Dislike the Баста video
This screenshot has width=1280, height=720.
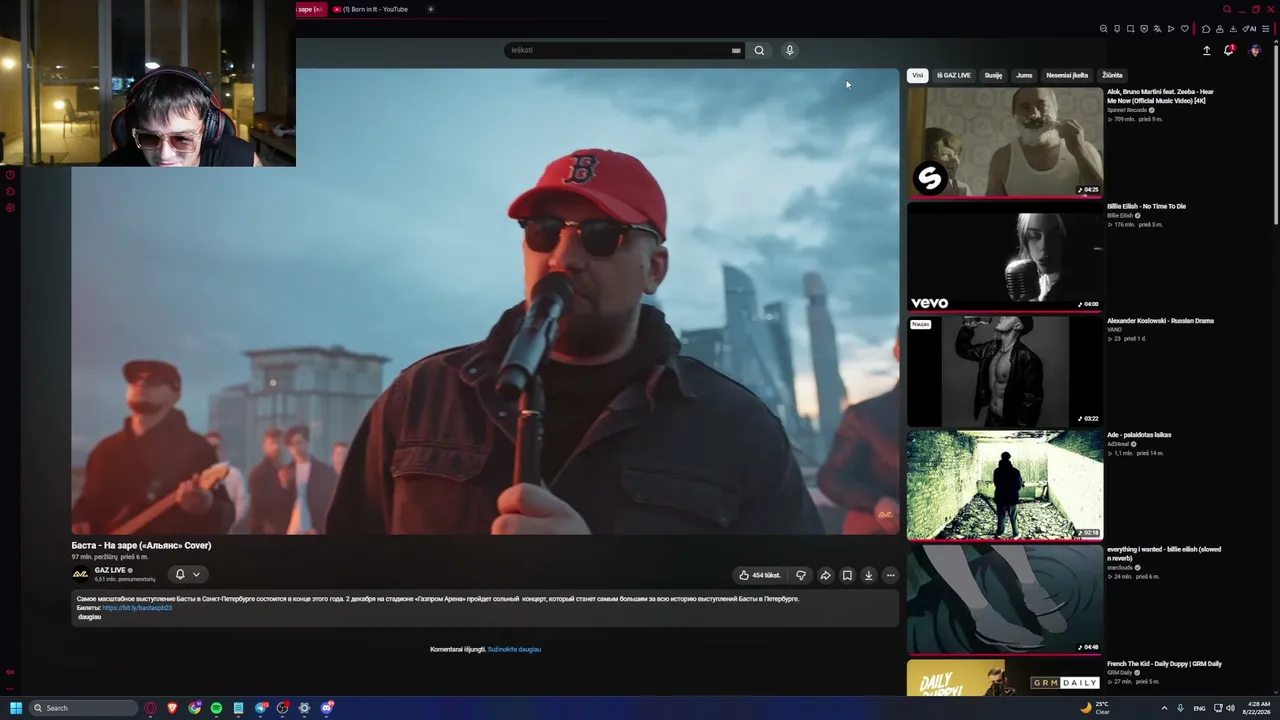[800, 575]
